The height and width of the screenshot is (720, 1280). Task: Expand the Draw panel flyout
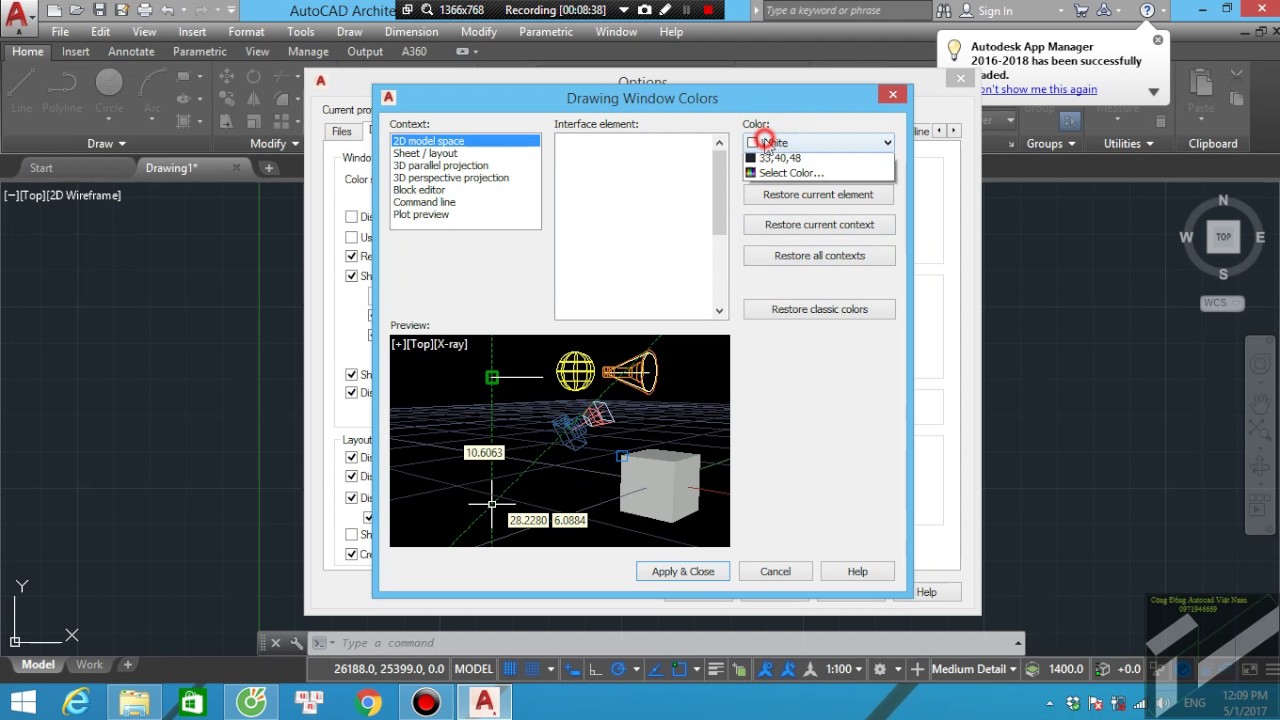pos(106,143)
